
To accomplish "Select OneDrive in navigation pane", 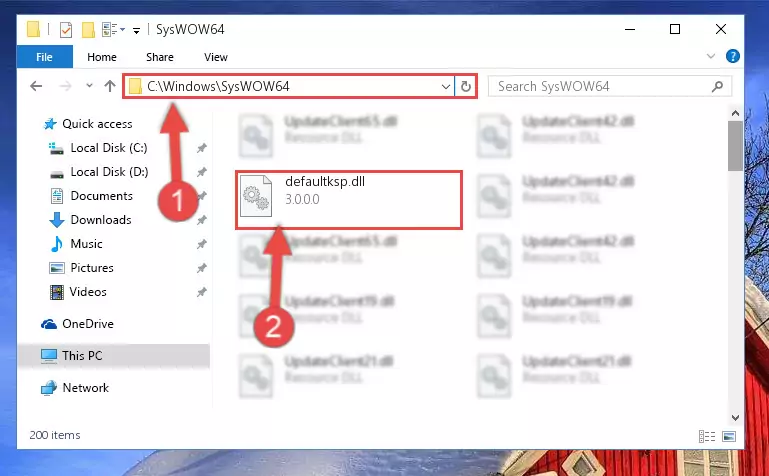I will [88, 324].
